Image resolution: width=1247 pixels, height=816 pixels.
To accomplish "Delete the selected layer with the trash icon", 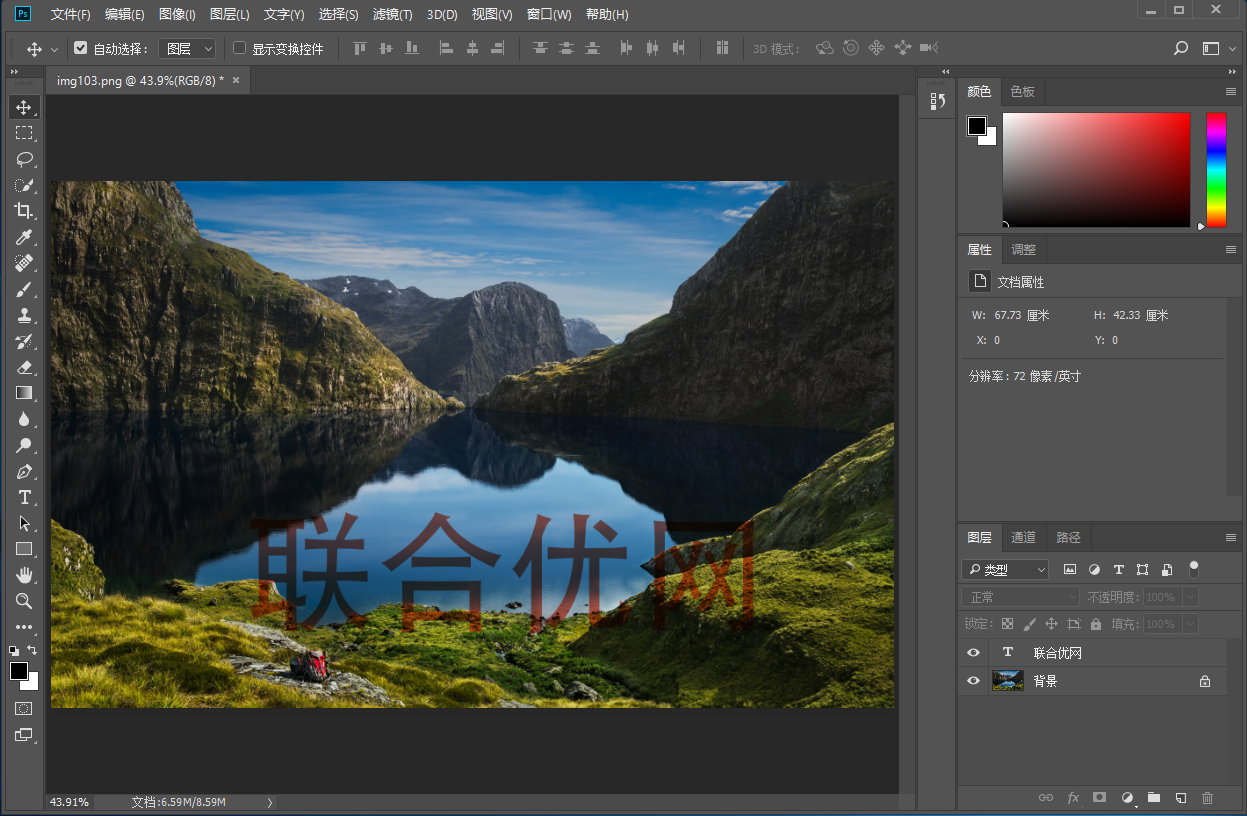I will [1208, 798].
